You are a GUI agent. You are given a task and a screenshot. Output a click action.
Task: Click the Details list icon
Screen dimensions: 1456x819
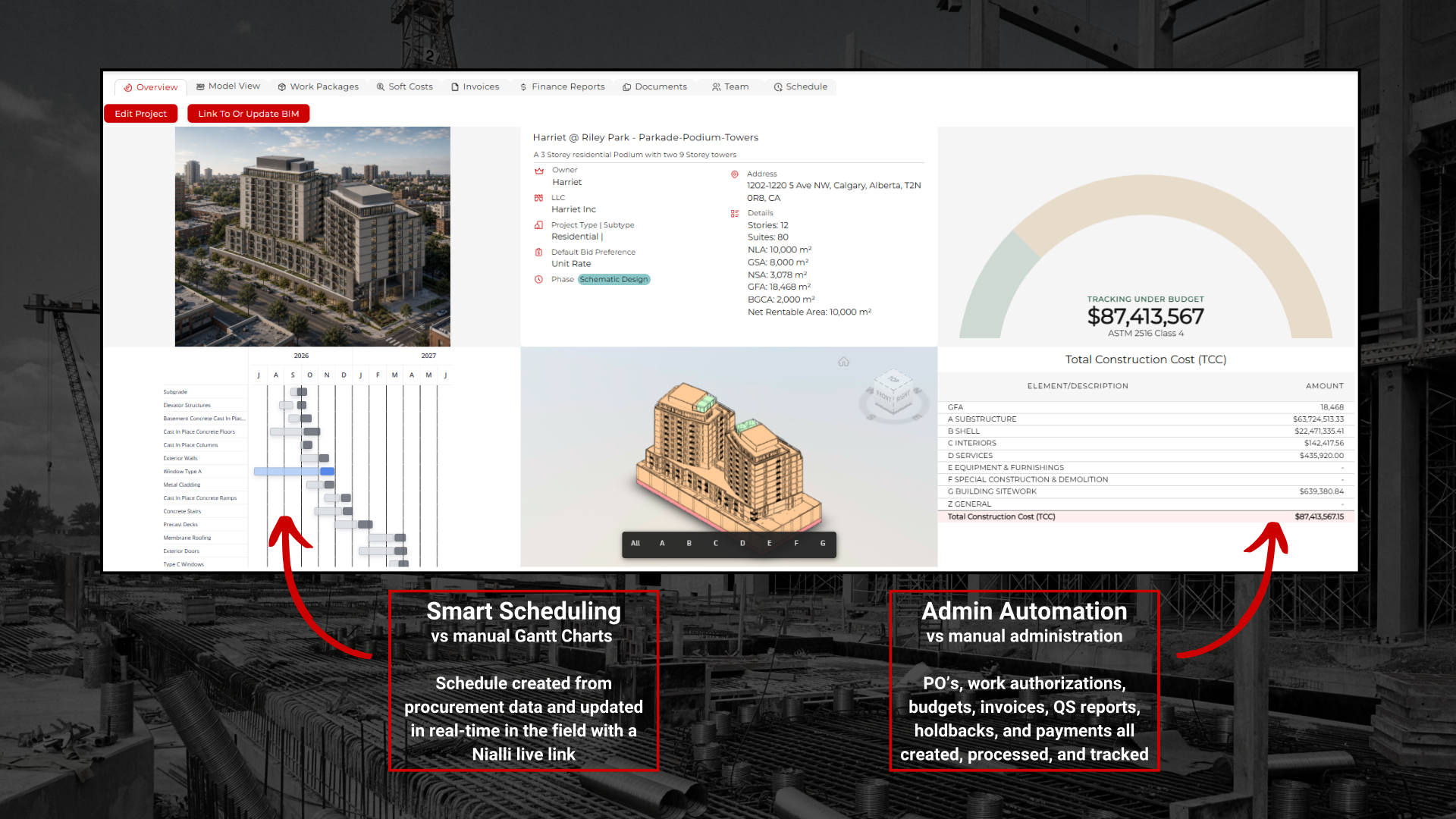pyautogui.click(x=734, y=214)
